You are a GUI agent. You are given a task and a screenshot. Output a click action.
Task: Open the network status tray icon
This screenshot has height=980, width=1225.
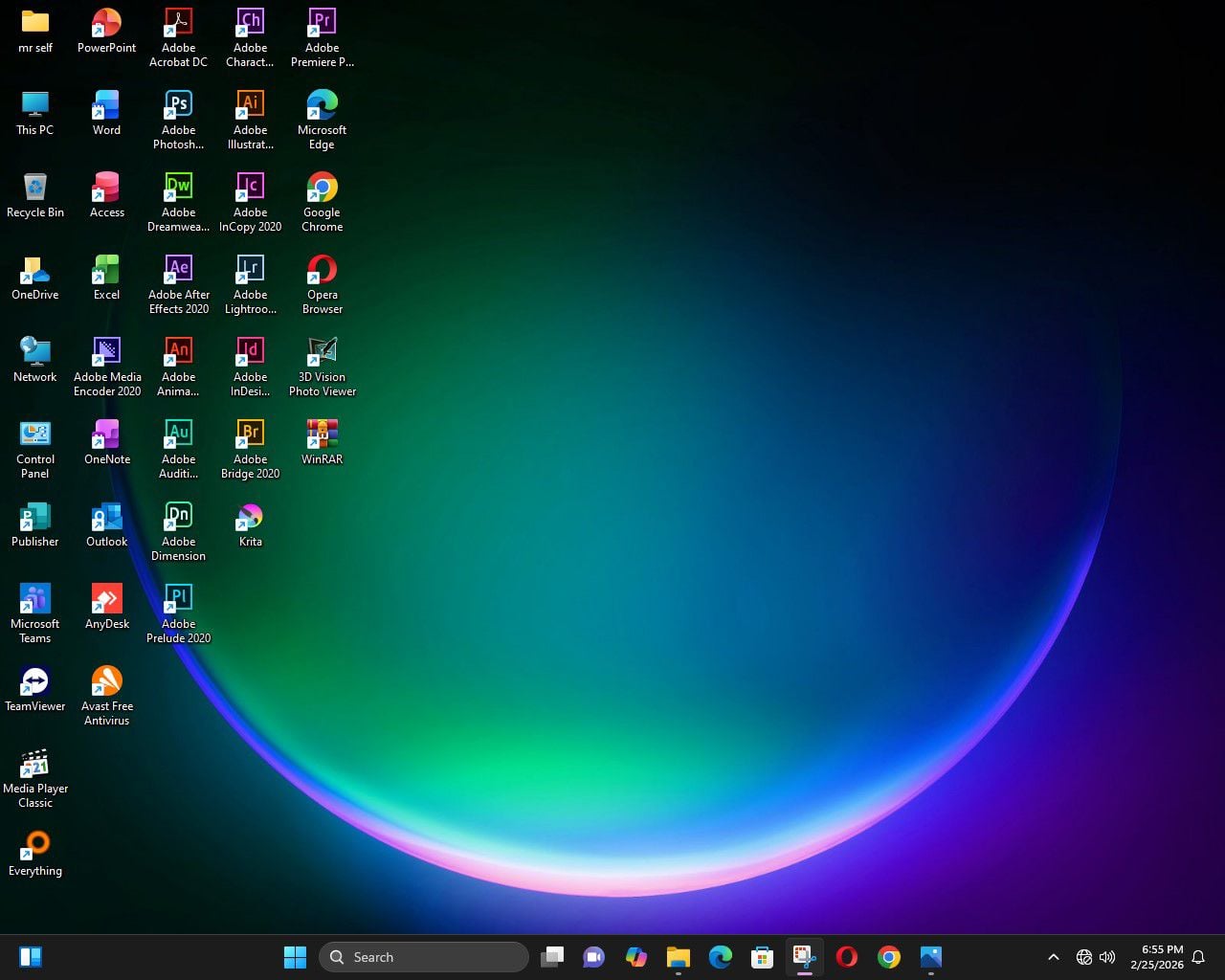tap(1084, 957)
